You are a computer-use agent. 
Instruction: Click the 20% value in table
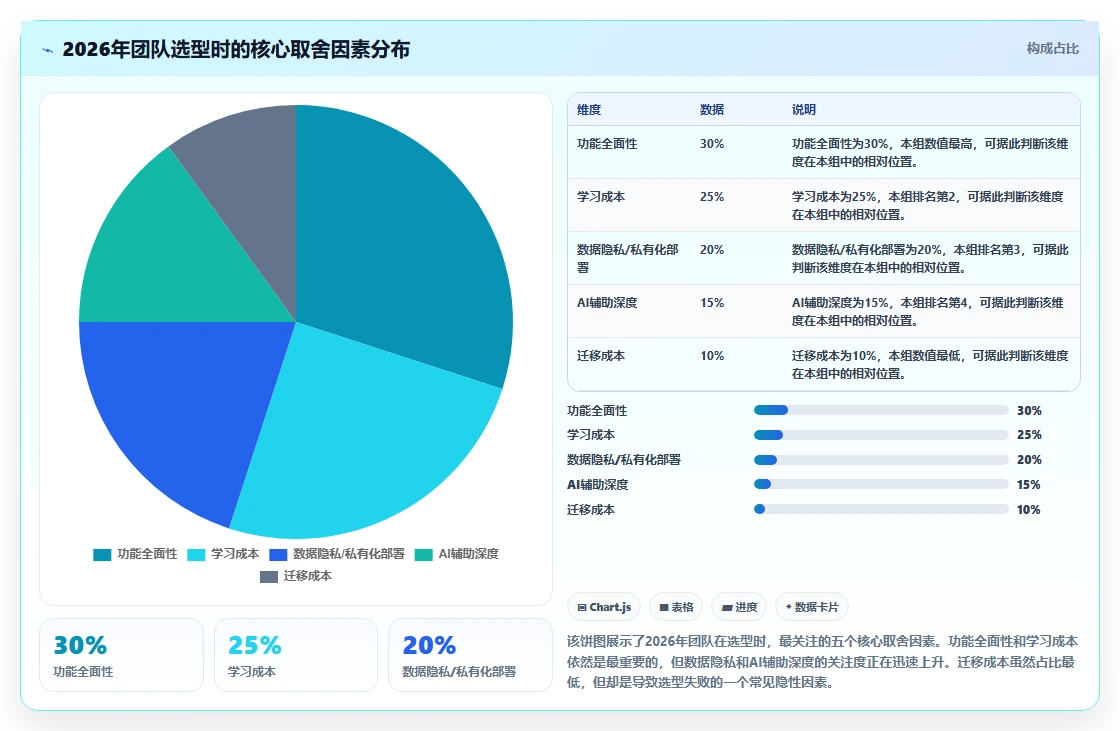pos(711,249)
